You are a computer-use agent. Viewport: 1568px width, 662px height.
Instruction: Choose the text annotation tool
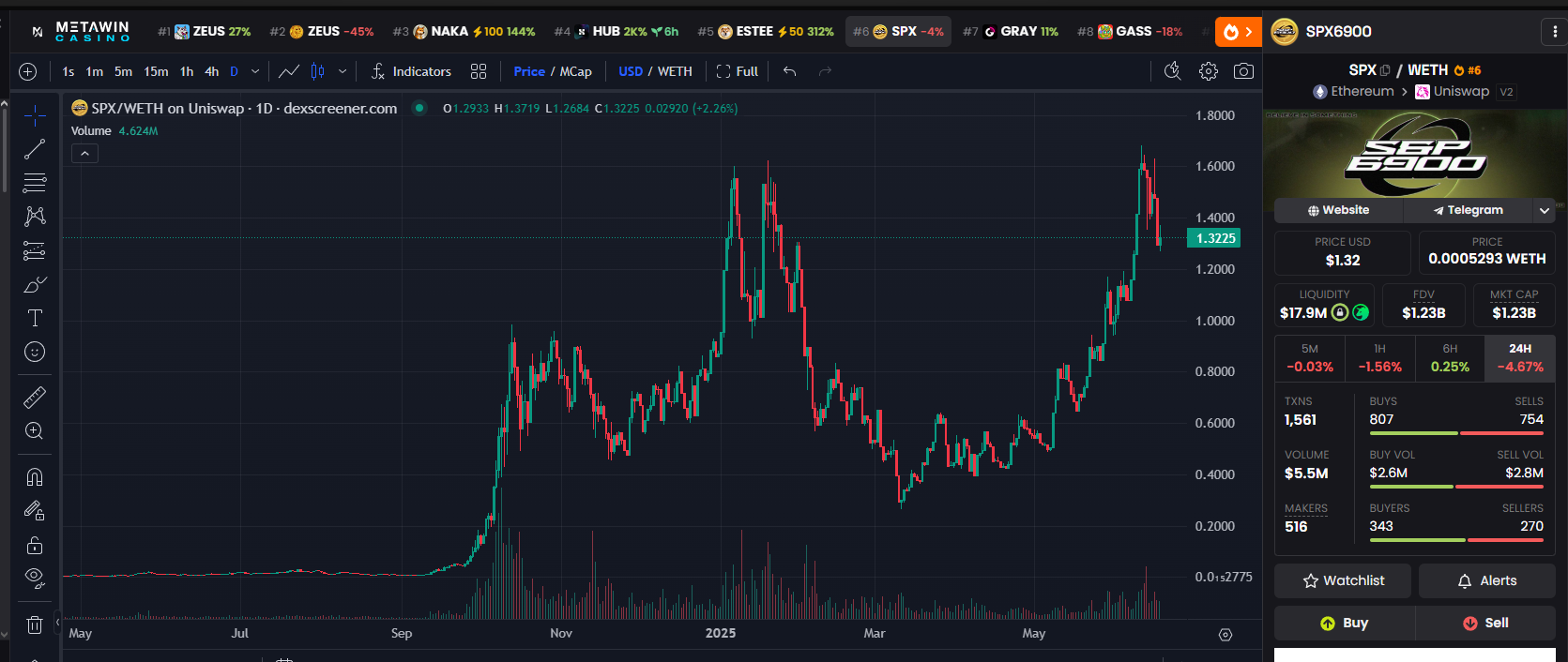[x=35, y=318]
